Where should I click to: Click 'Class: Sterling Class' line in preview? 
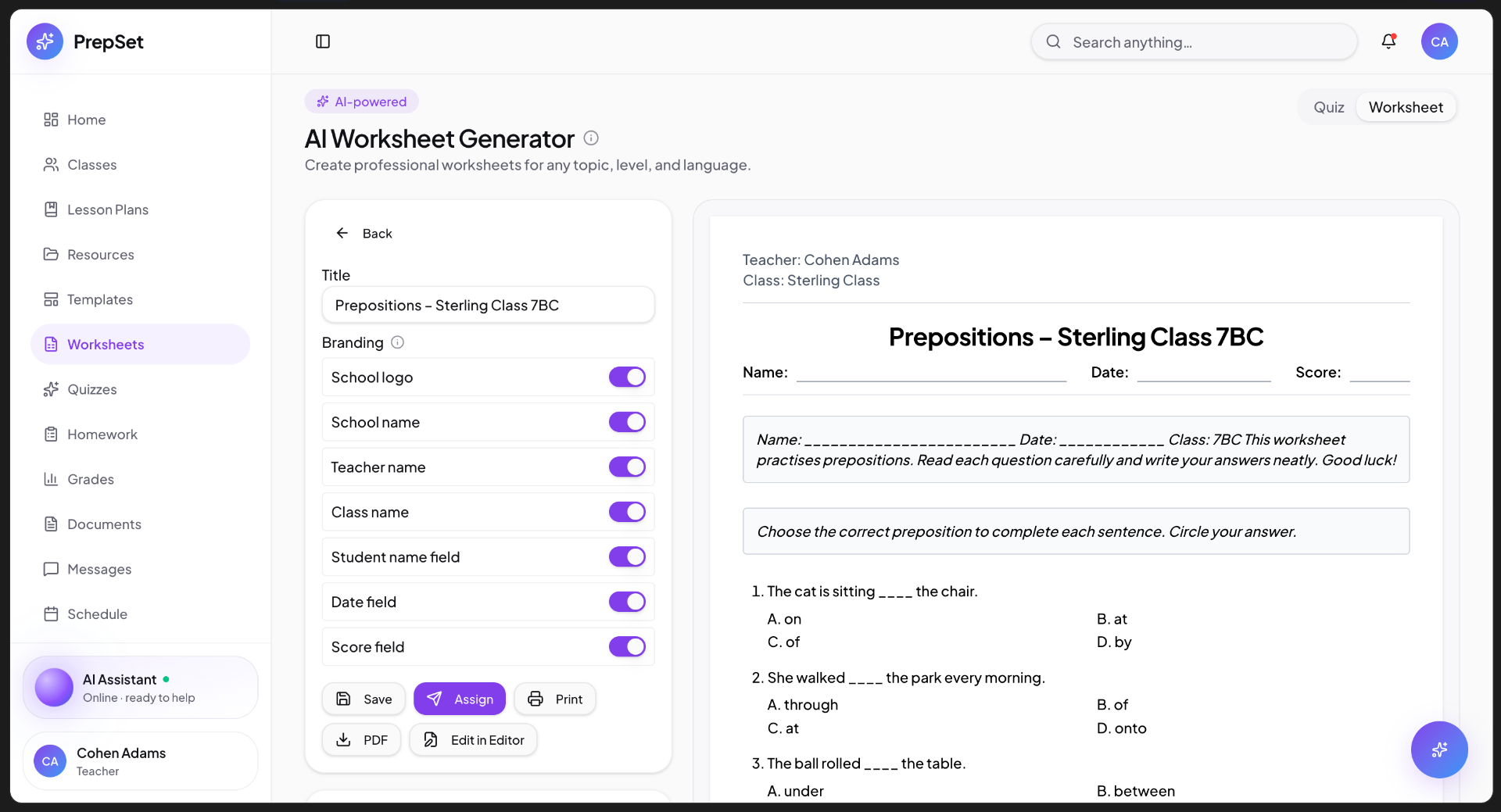click(x=811, y=281)
